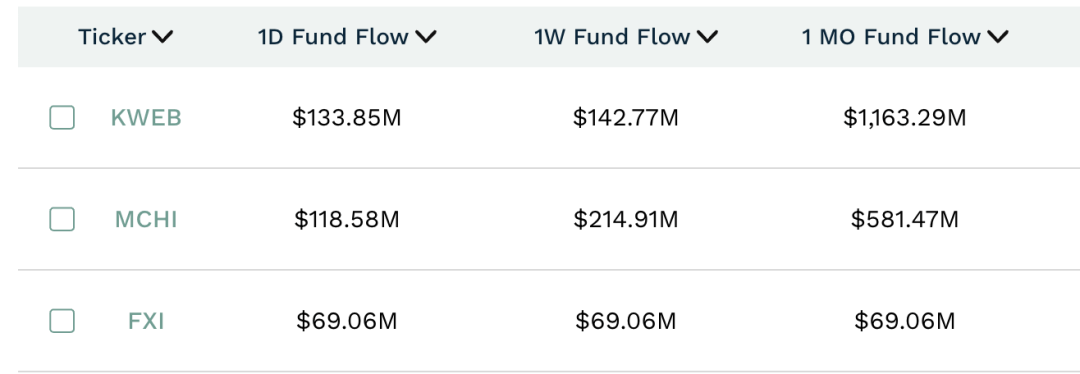Select FXI 1D Fund Flow value
1080x374 pixels.
tap(346, 321)
